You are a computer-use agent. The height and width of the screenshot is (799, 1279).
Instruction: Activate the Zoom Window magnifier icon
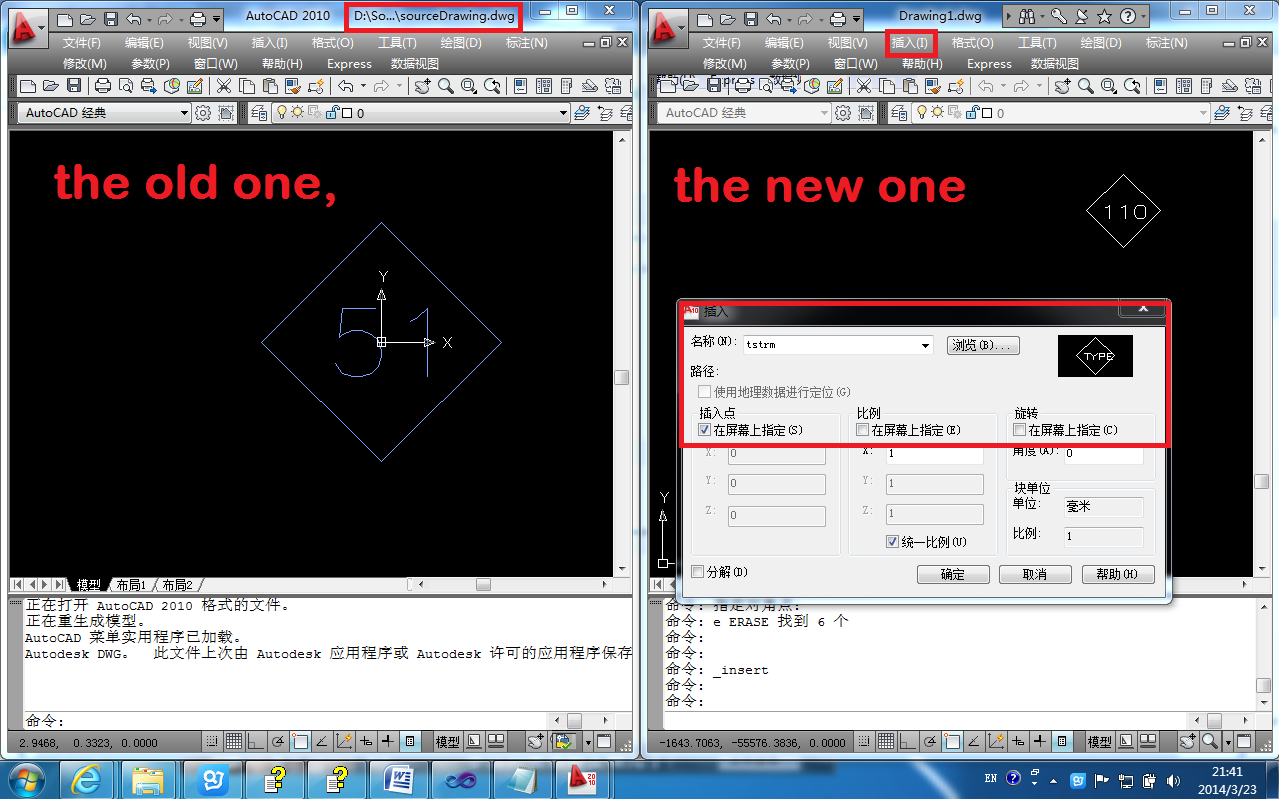(x=468, y=86)
